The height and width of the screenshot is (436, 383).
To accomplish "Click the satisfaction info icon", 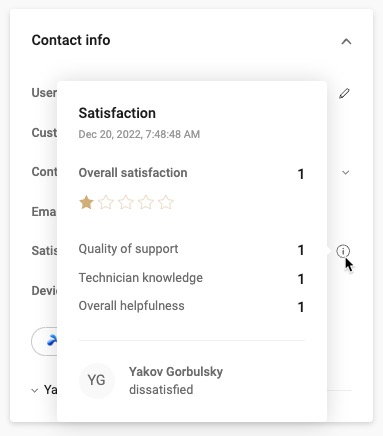I will [343, 251].
